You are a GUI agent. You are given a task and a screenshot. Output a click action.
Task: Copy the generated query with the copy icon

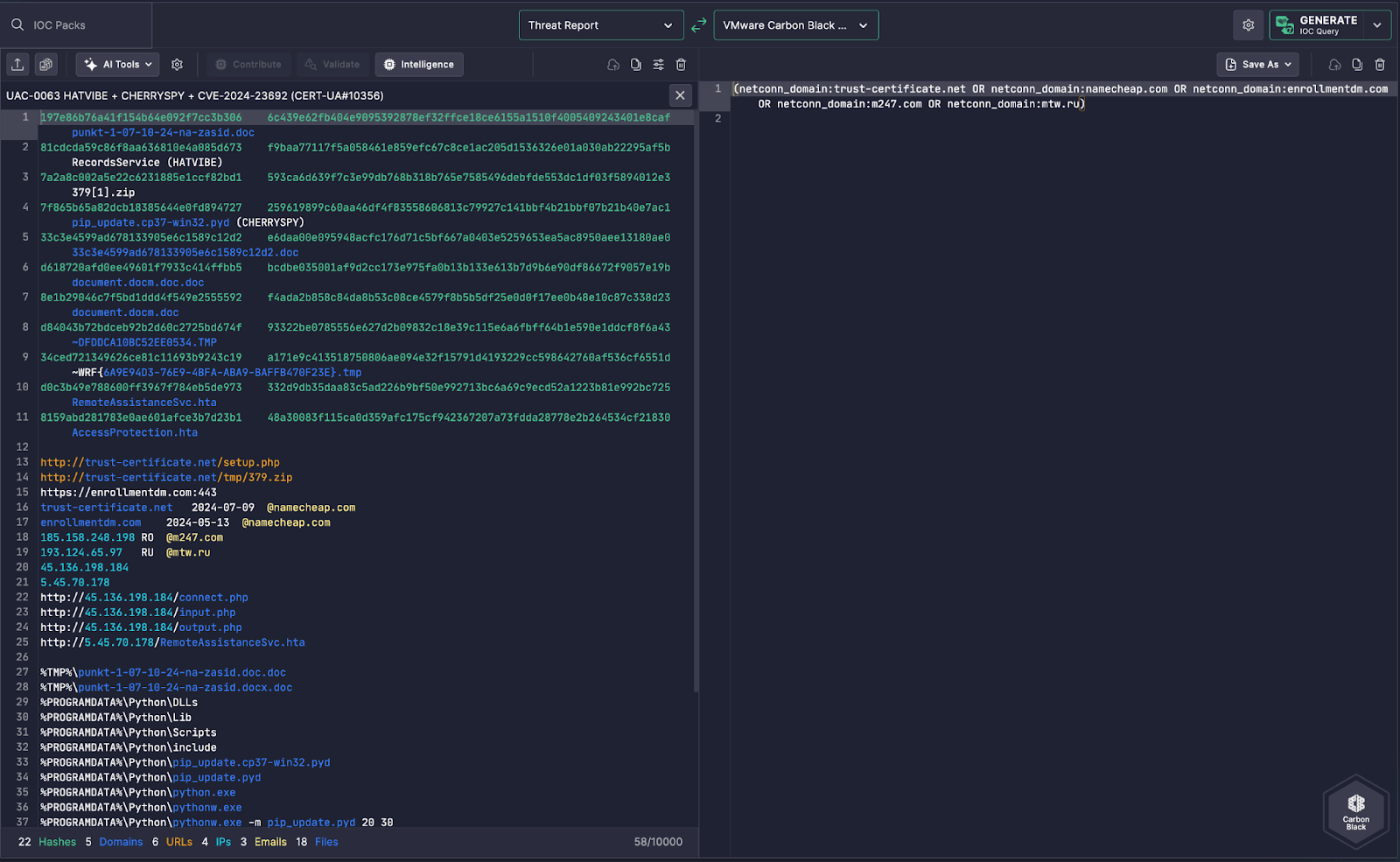coord(1357,64)
